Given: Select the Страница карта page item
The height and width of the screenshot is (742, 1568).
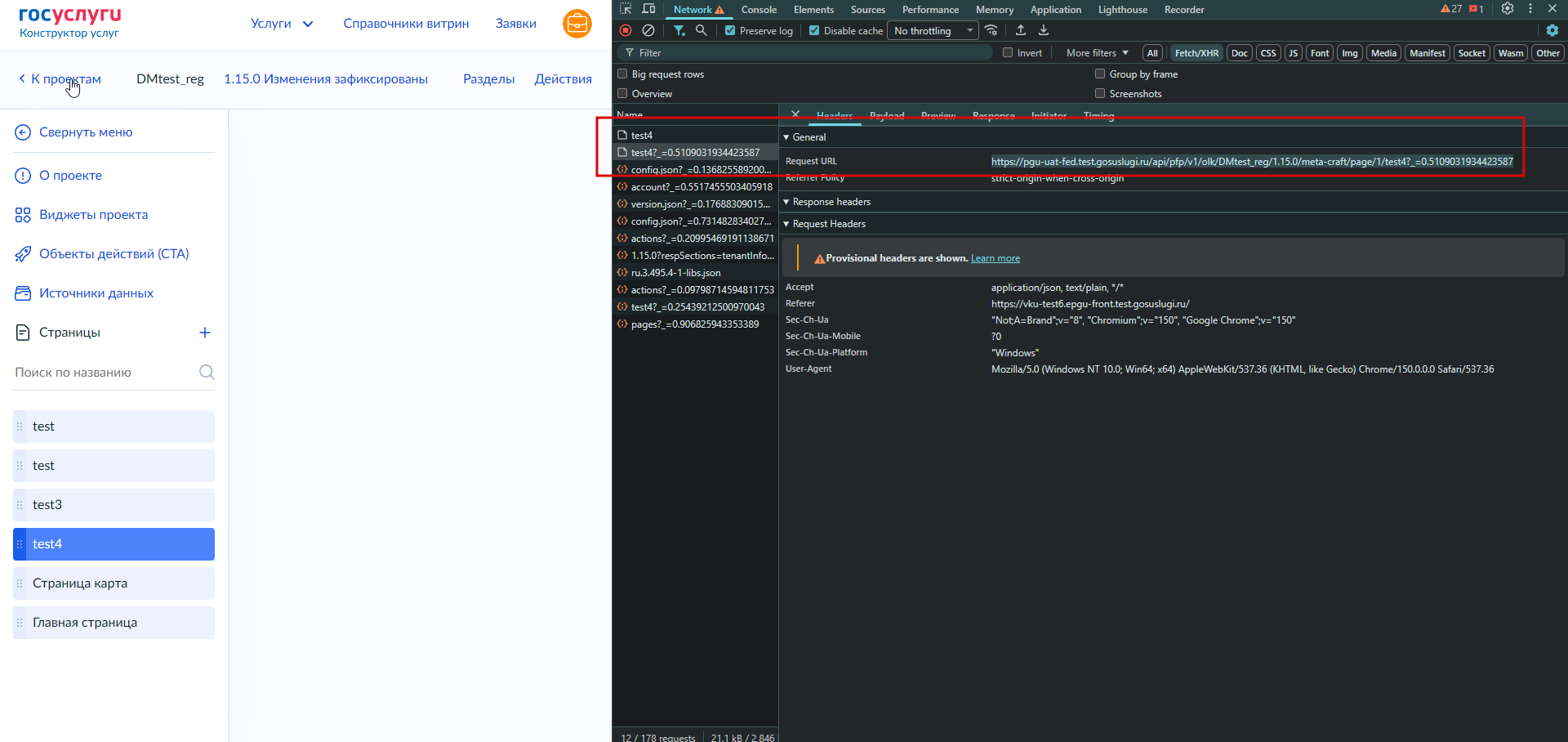Looking at the screenshot, I should pyautogui.click(x=114, y=583).
